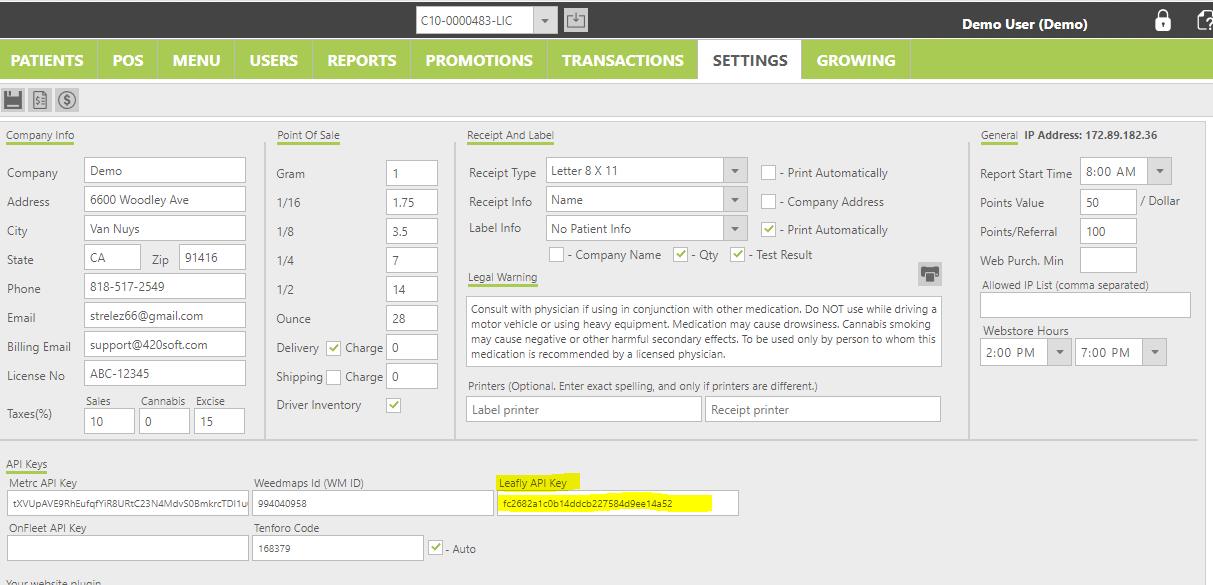Open Receipt Type dropdown
Screen dimensions: 1213x585
pyautogui.click(x=735, y=171)
